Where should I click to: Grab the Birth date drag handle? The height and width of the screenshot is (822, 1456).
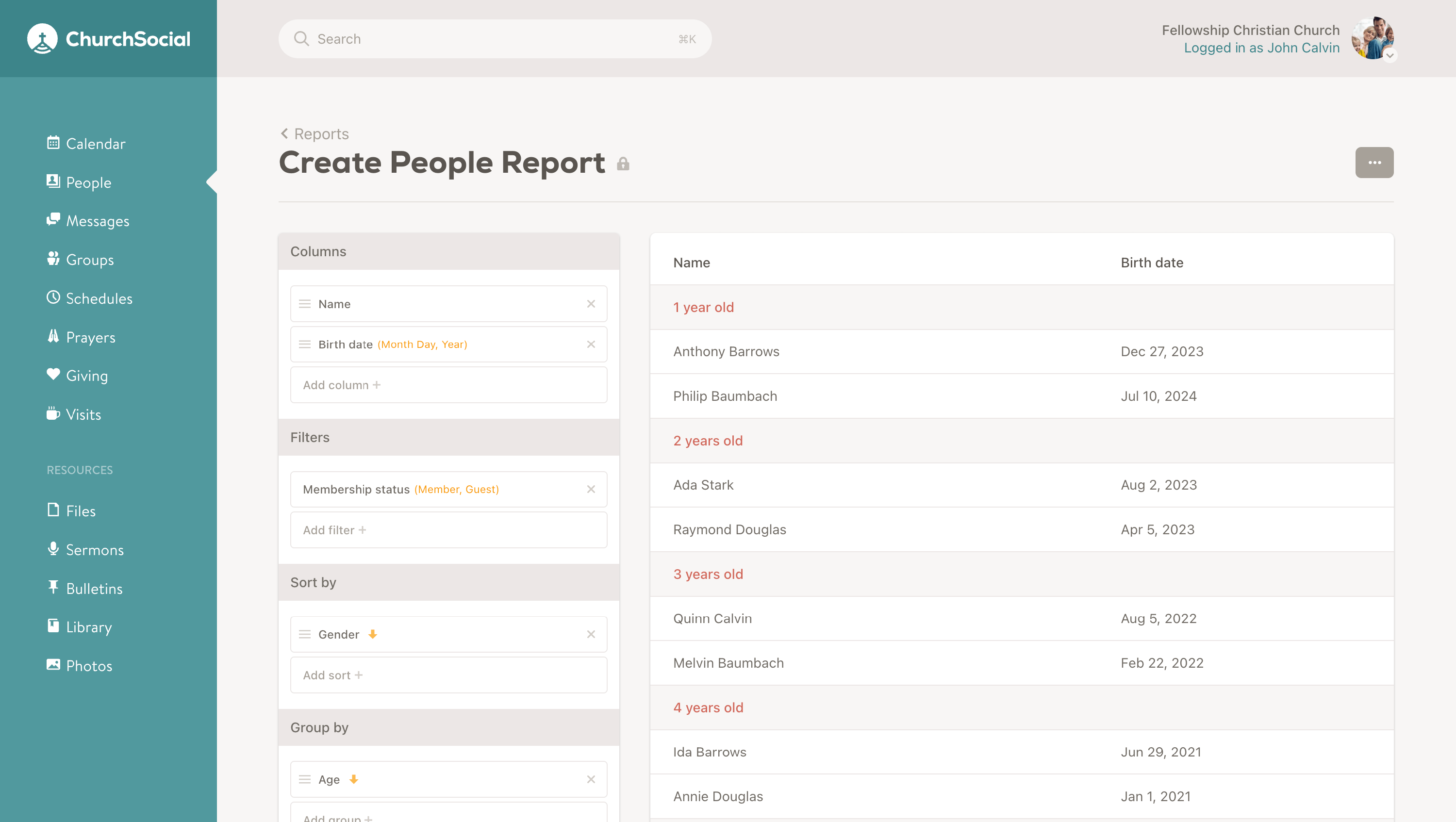(305, 344)
